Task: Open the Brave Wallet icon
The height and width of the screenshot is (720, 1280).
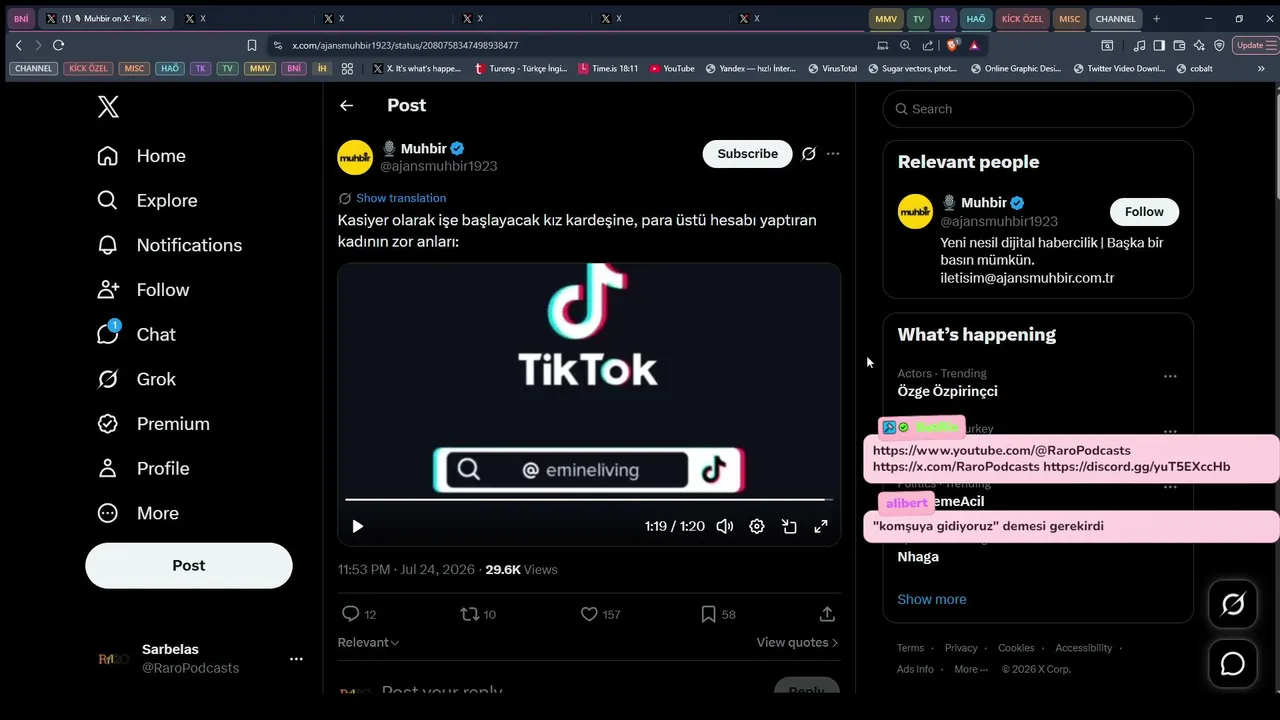Action: 1179,45
